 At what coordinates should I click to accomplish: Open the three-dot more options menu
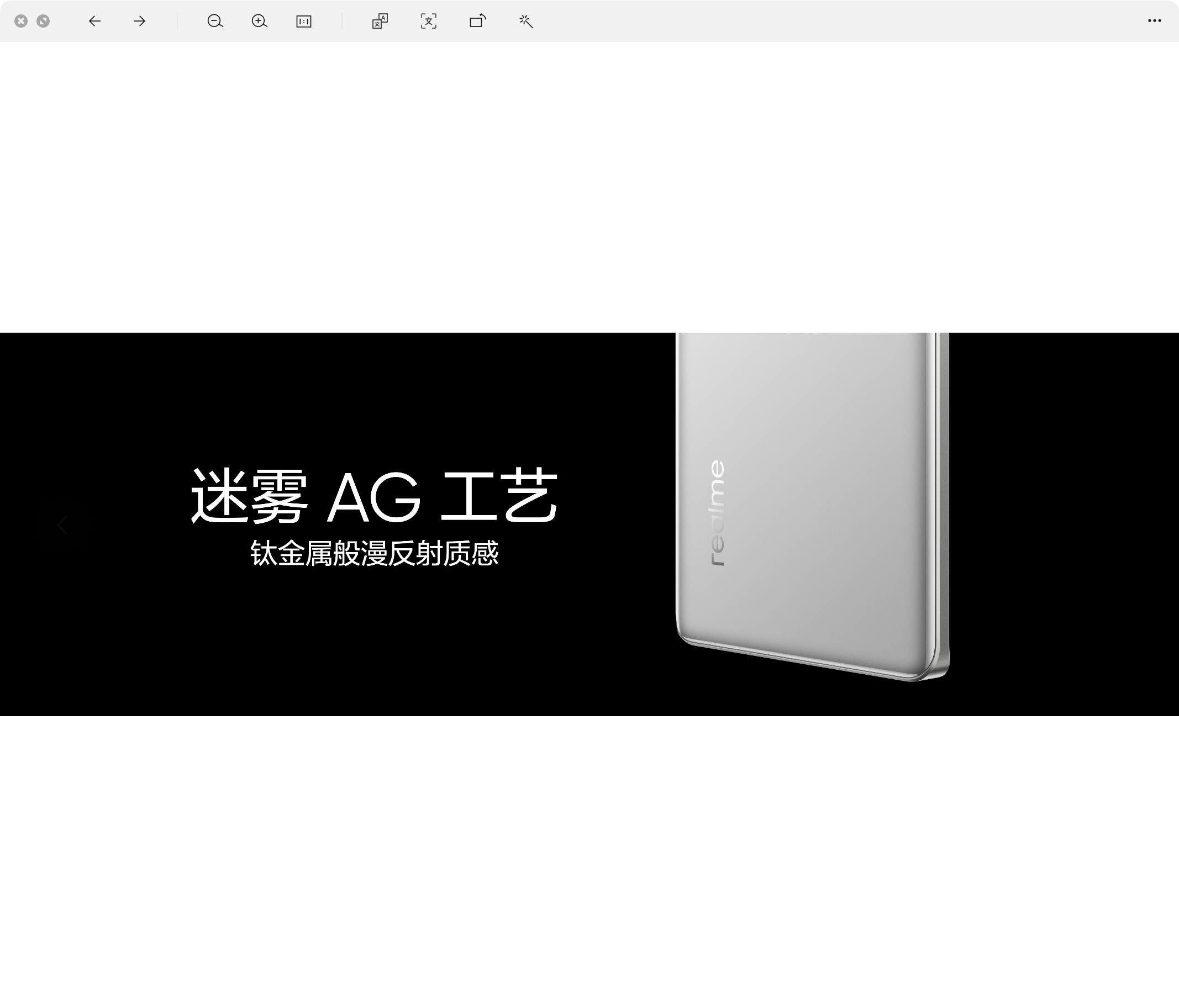[1155, 21]
